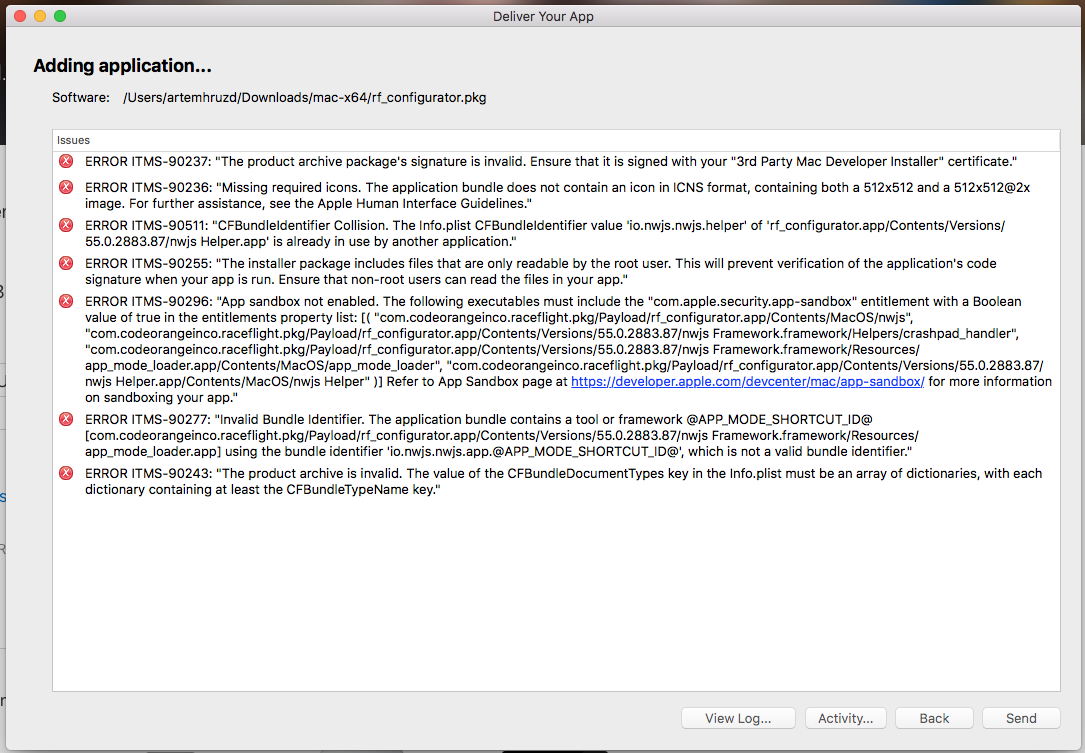Select the error icon for ITMS-90236
1085x753 pixels.
pos(66,187)
